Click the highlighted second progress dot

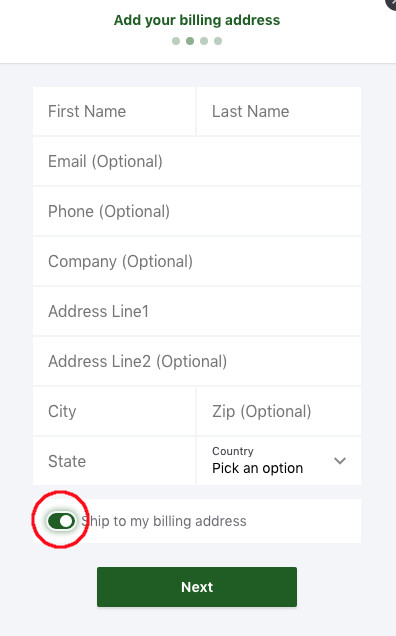click(190, 41)
